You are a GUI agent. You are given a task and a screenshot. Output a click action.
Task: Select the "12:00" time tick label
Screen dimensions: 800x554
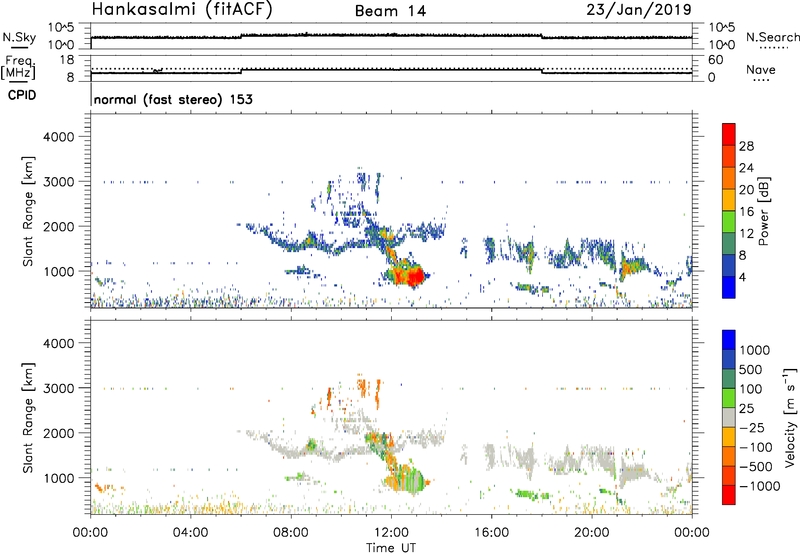pyautogui.click(x=391, y=533)
